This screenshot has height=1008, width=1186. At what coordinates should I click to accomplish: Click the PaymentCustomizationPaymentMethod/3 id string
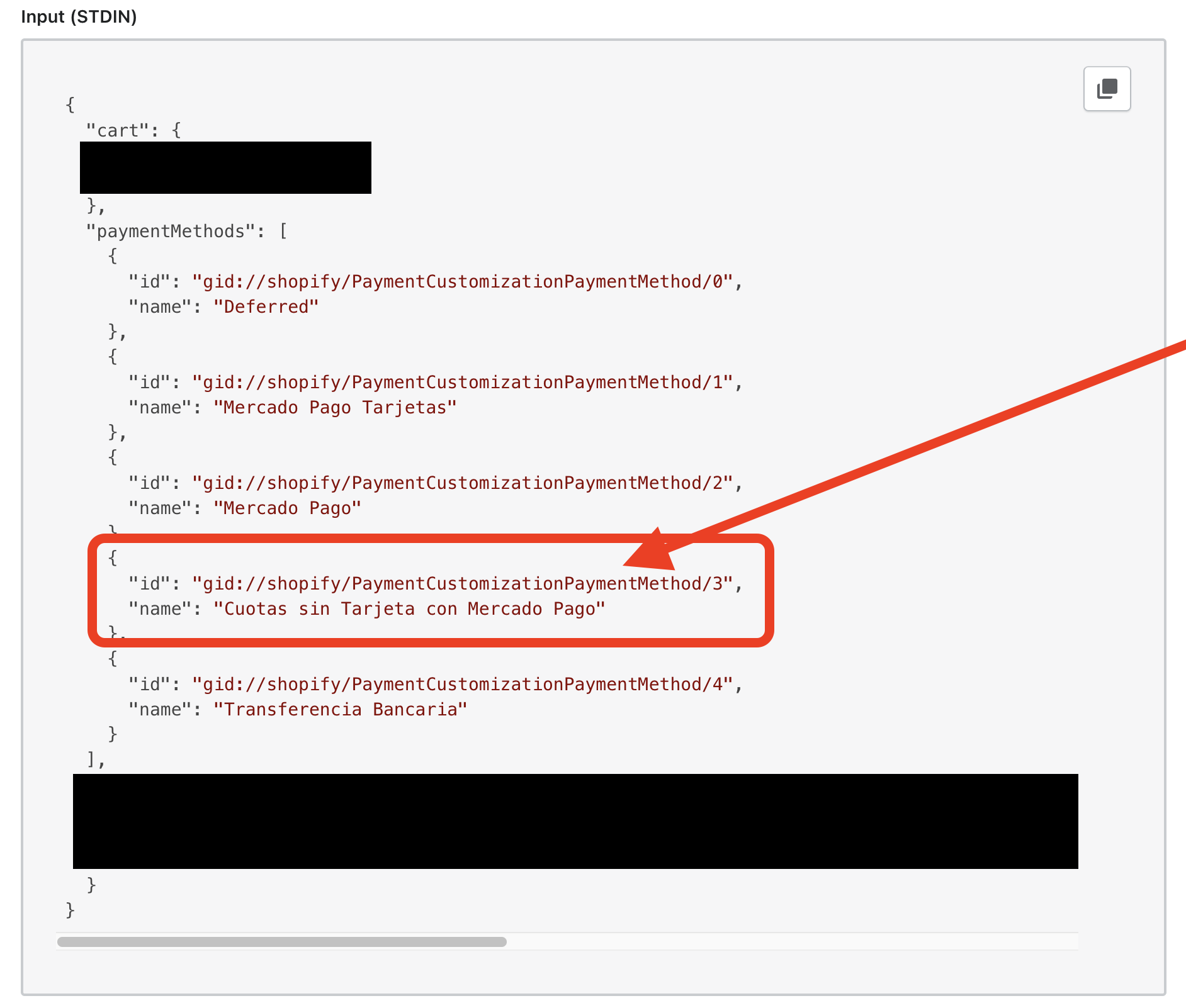pyautogui.click(x=463, y=583)
